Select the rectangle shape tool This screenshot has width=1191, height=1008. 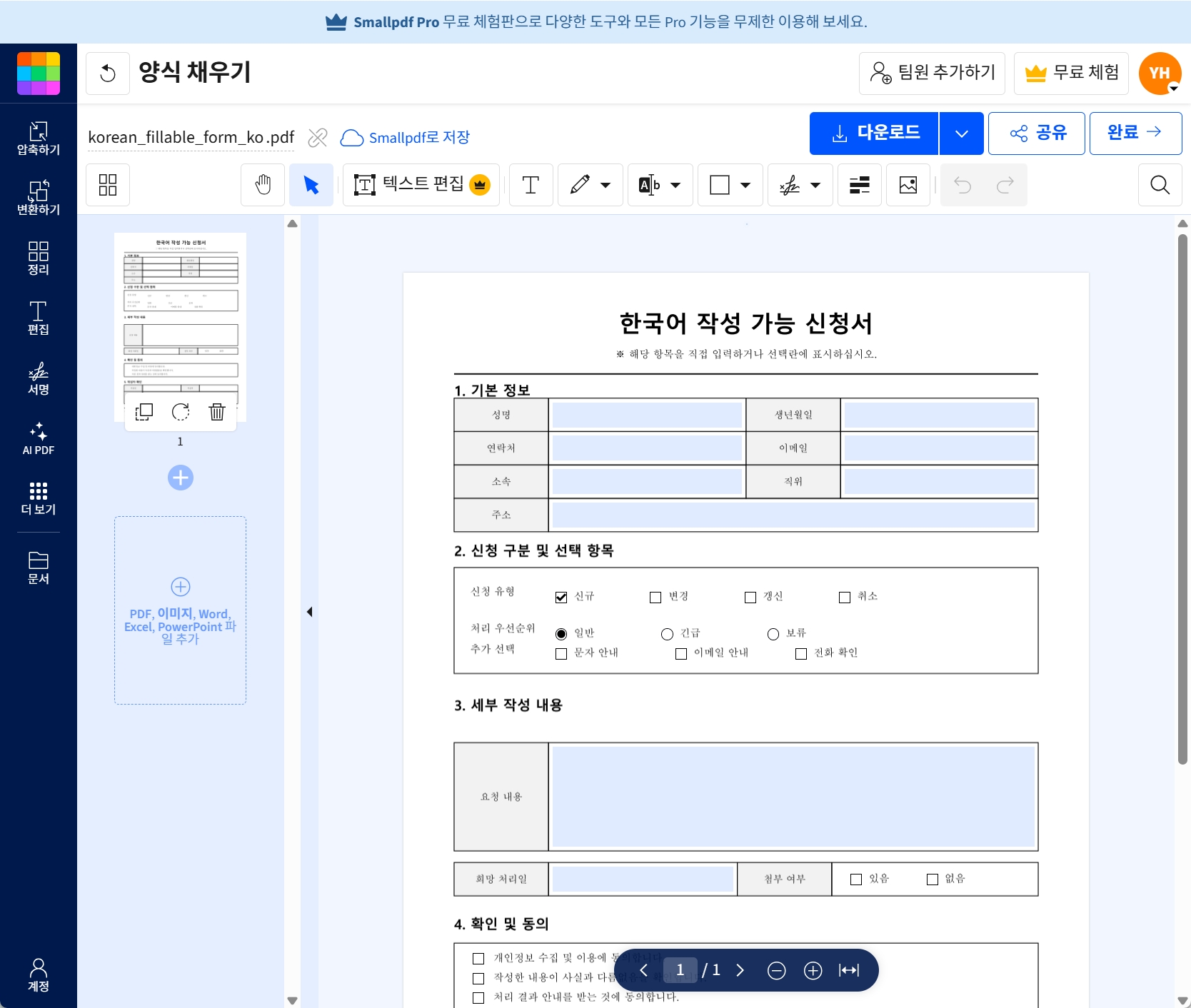(720, 185)
